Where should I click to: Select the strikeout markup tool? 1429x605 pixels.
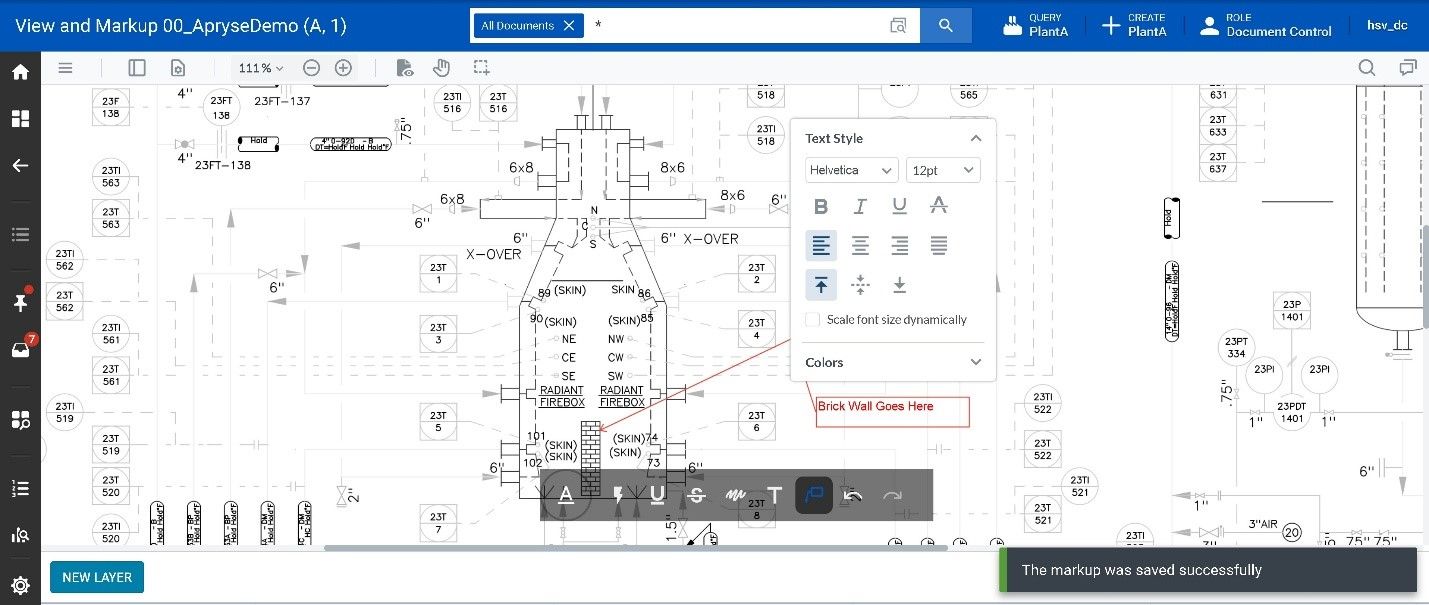point(697,495)
